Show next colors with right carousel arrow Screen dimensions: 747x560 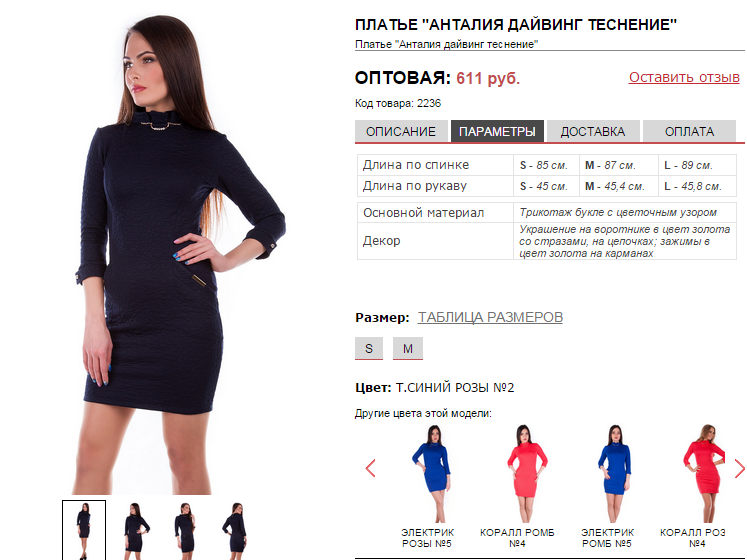[x=739, y=468]
